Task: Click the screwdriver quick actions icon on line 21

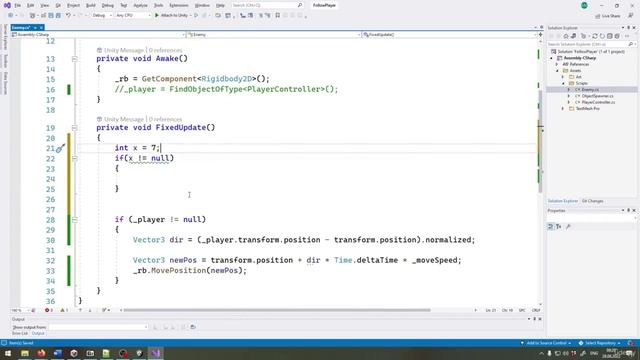Action: (x=60, y=148)
